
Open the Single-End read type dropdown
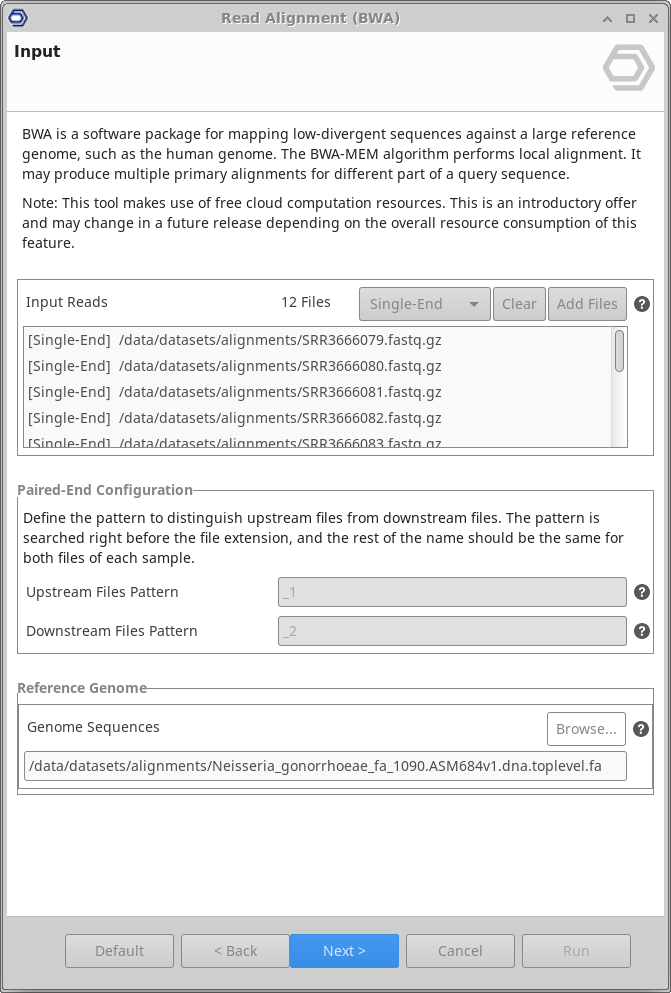click(424, 304)
